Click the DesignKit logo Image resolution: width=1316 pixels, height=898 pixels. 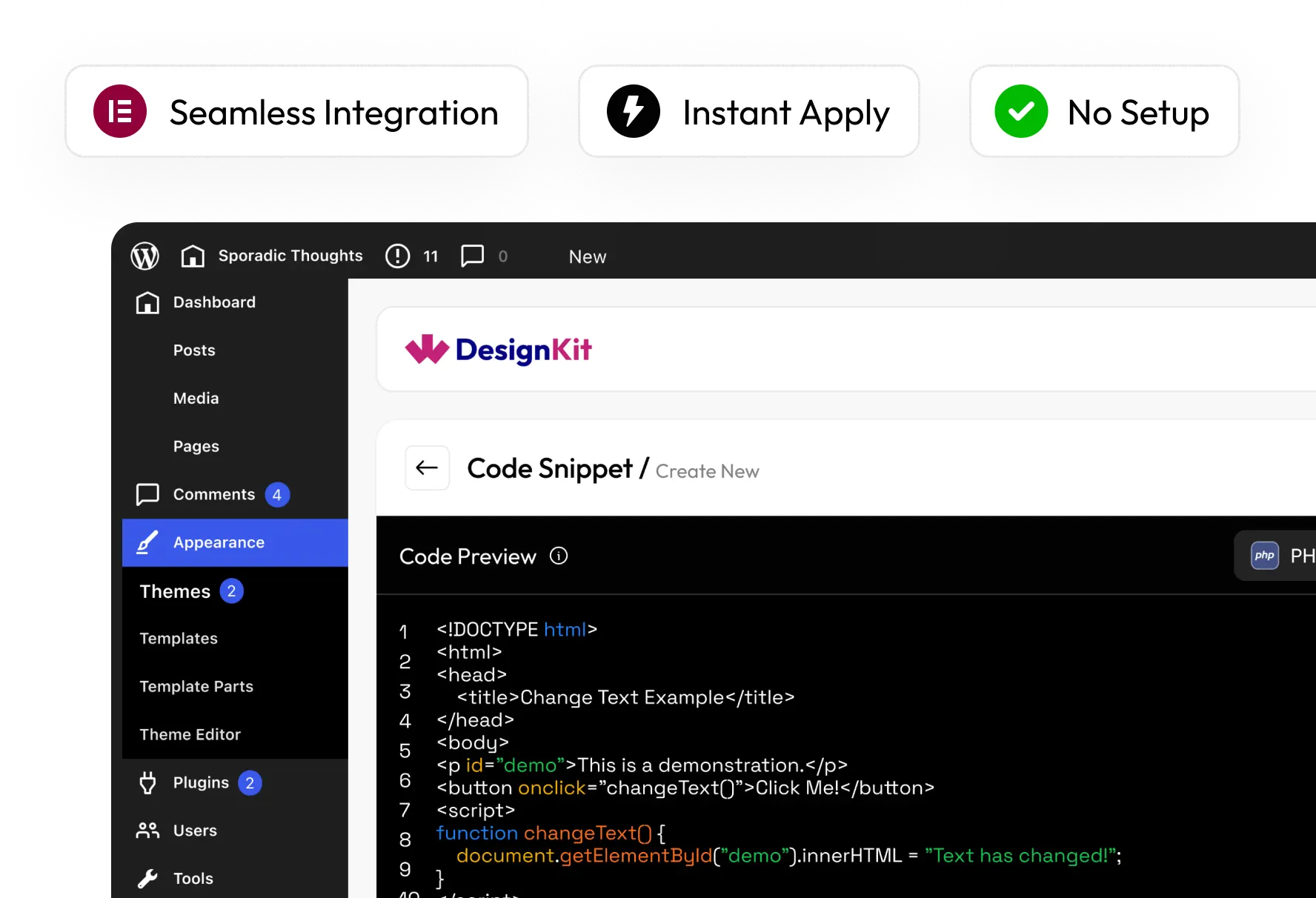498,350
